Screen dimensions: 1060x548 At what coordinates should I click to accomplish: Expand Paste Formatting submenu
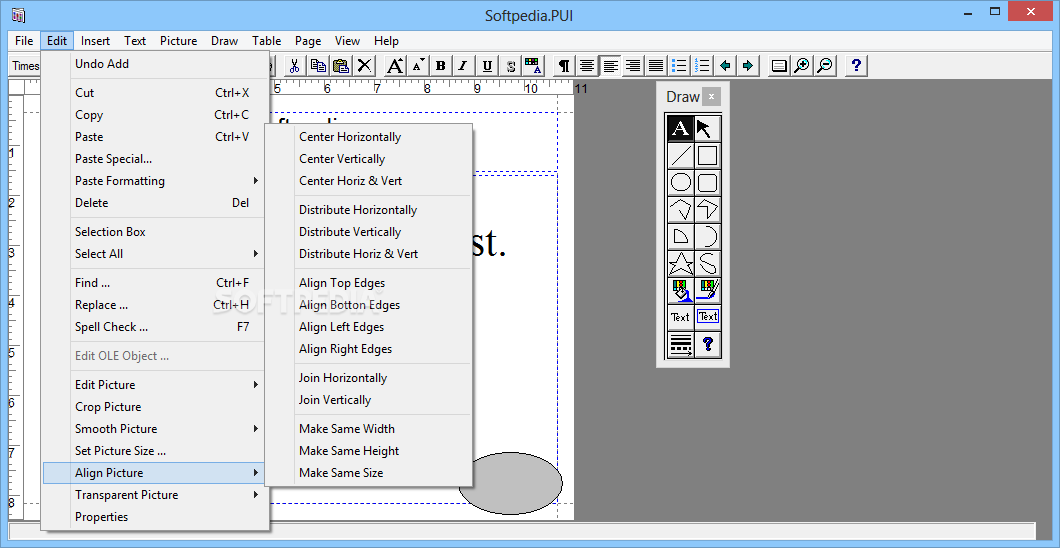point(155,181)
